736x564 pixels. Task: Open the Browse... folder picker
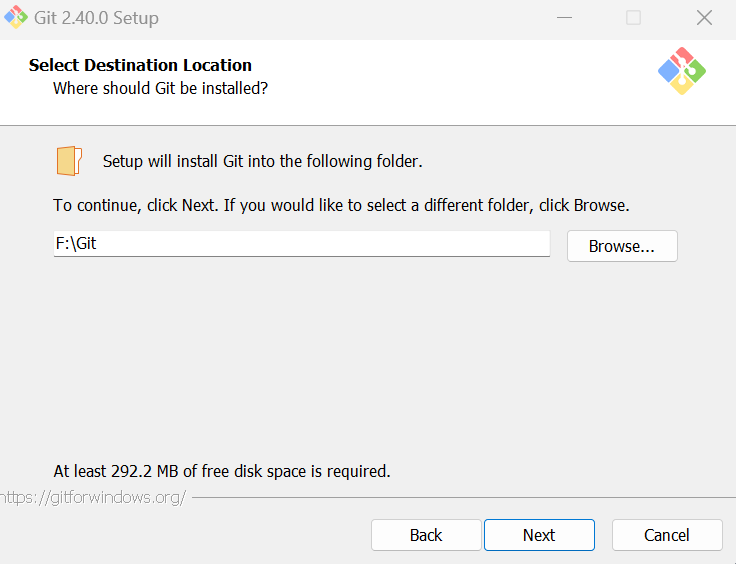622,246
